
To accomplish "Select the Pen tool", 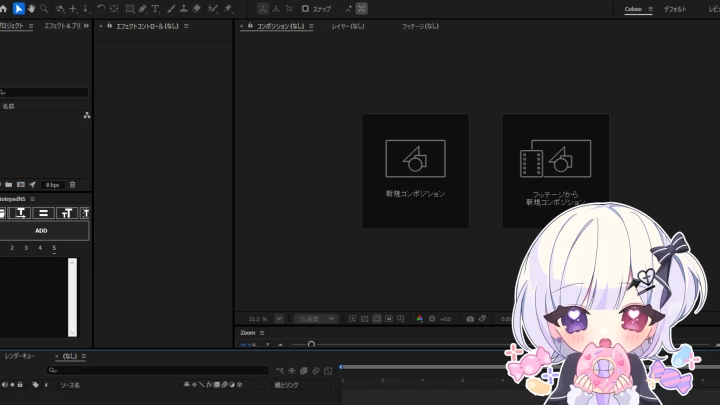I will tap(142, 9).
